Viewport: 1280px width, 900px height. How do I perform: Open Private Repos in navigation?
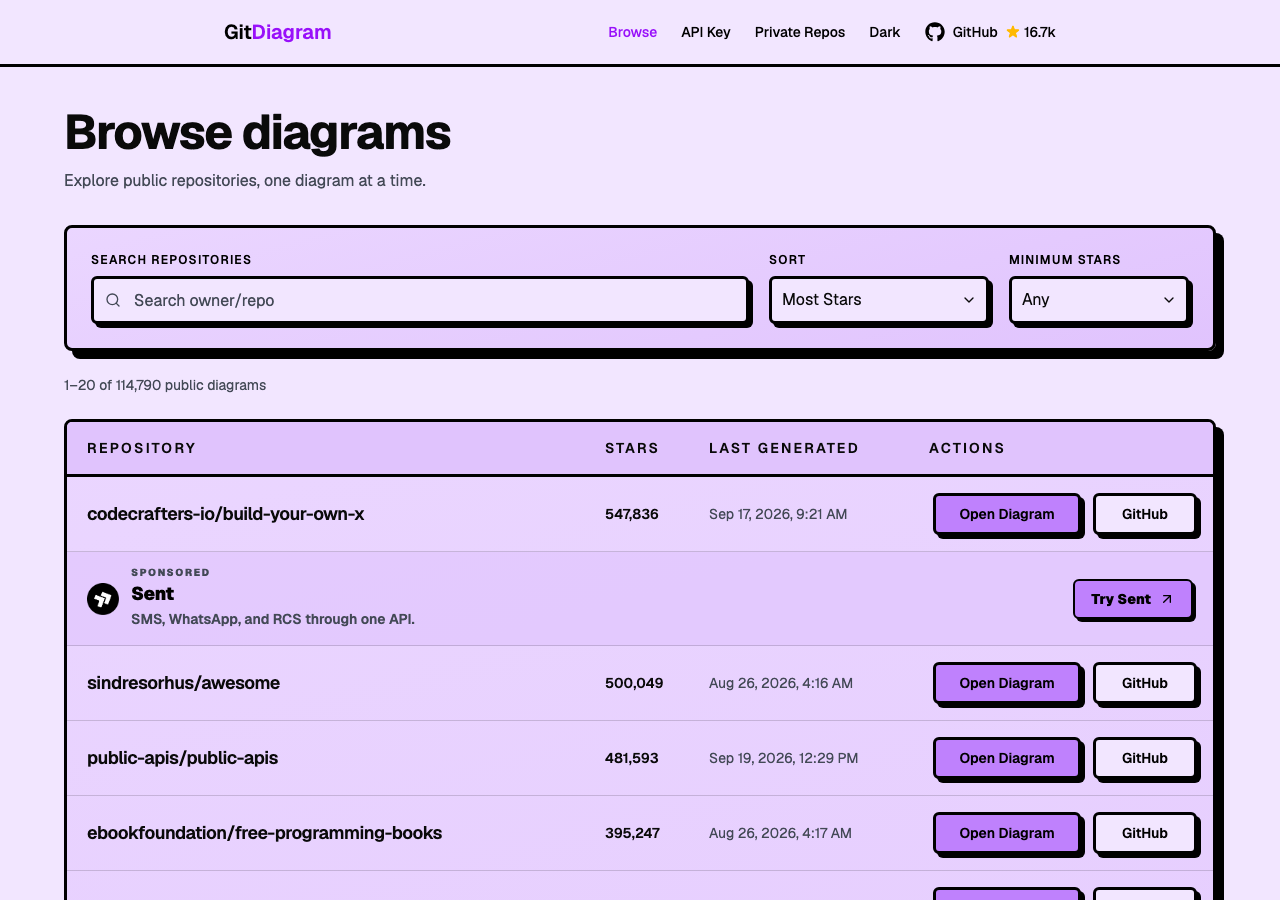(800, 32)
